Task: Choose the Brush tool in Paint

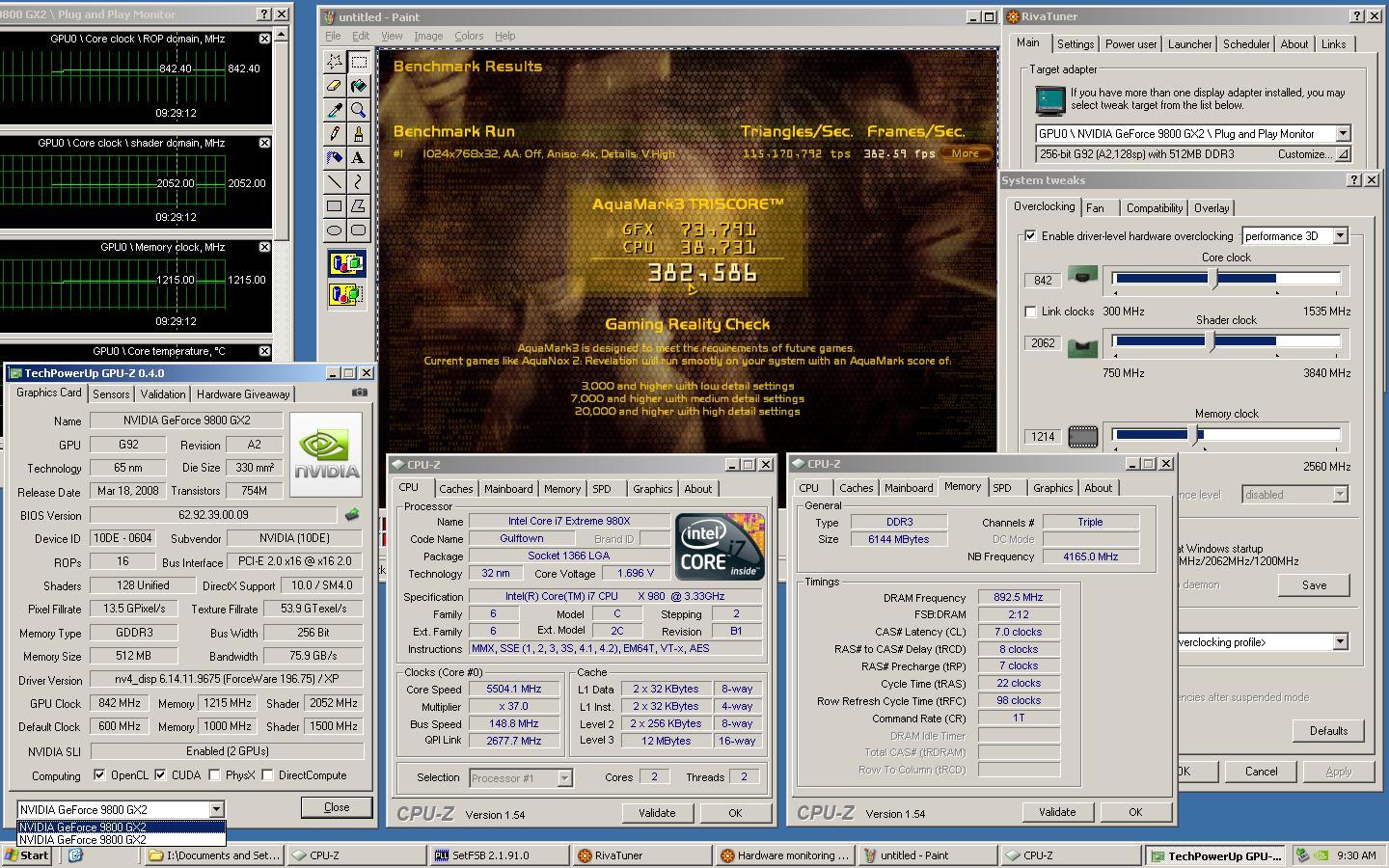Action: coord(358,133)
